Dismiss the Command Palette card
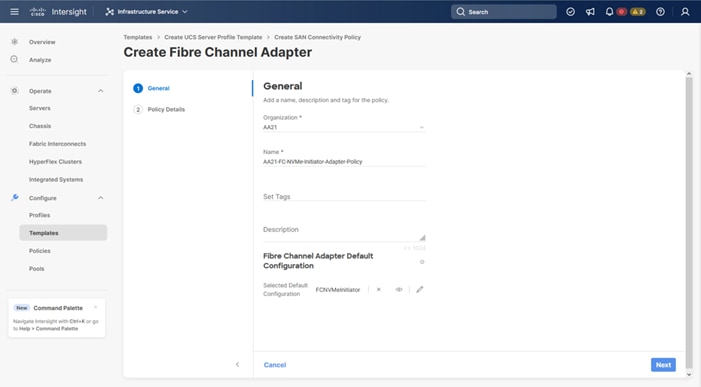 click(96, 307)
